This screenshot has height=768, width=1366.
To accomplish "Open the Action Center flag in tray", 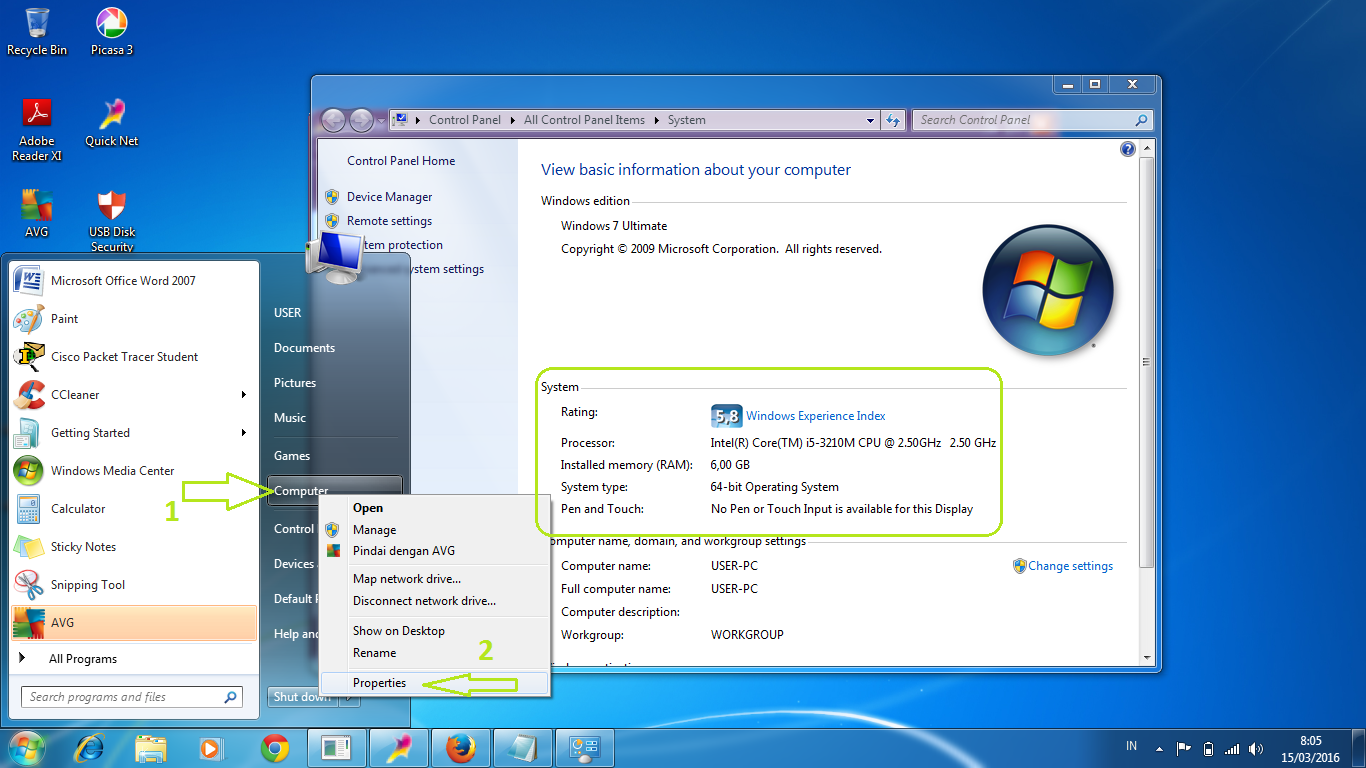I will coord(1183,748).
